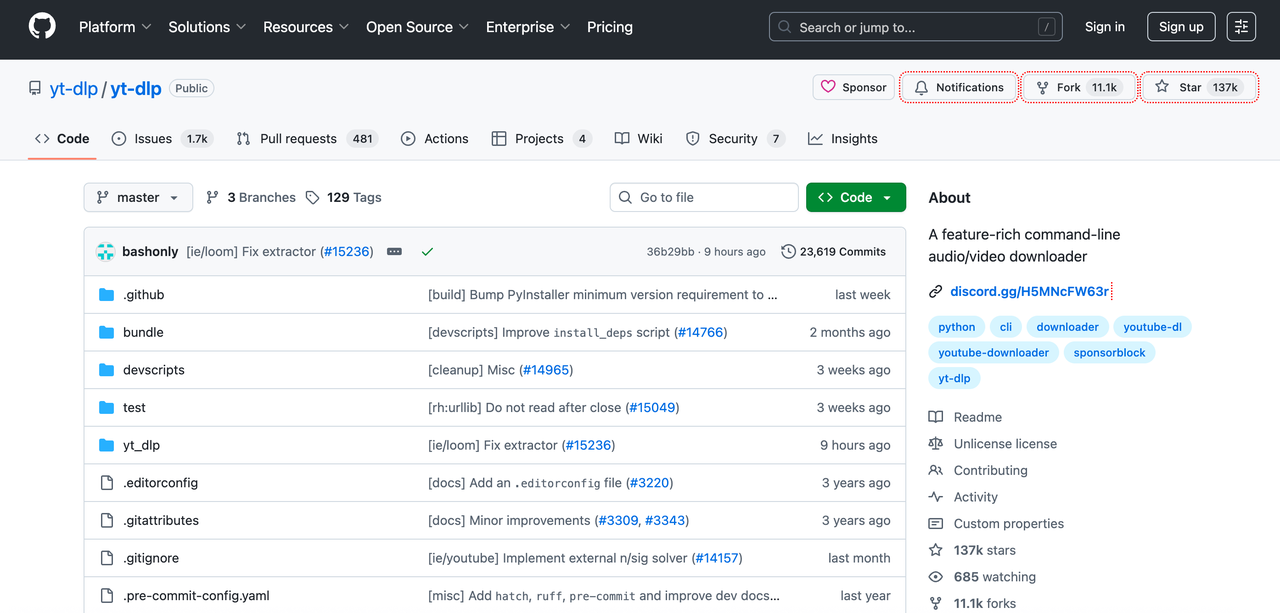Click the commit status green checkmark

click(427, 252)
